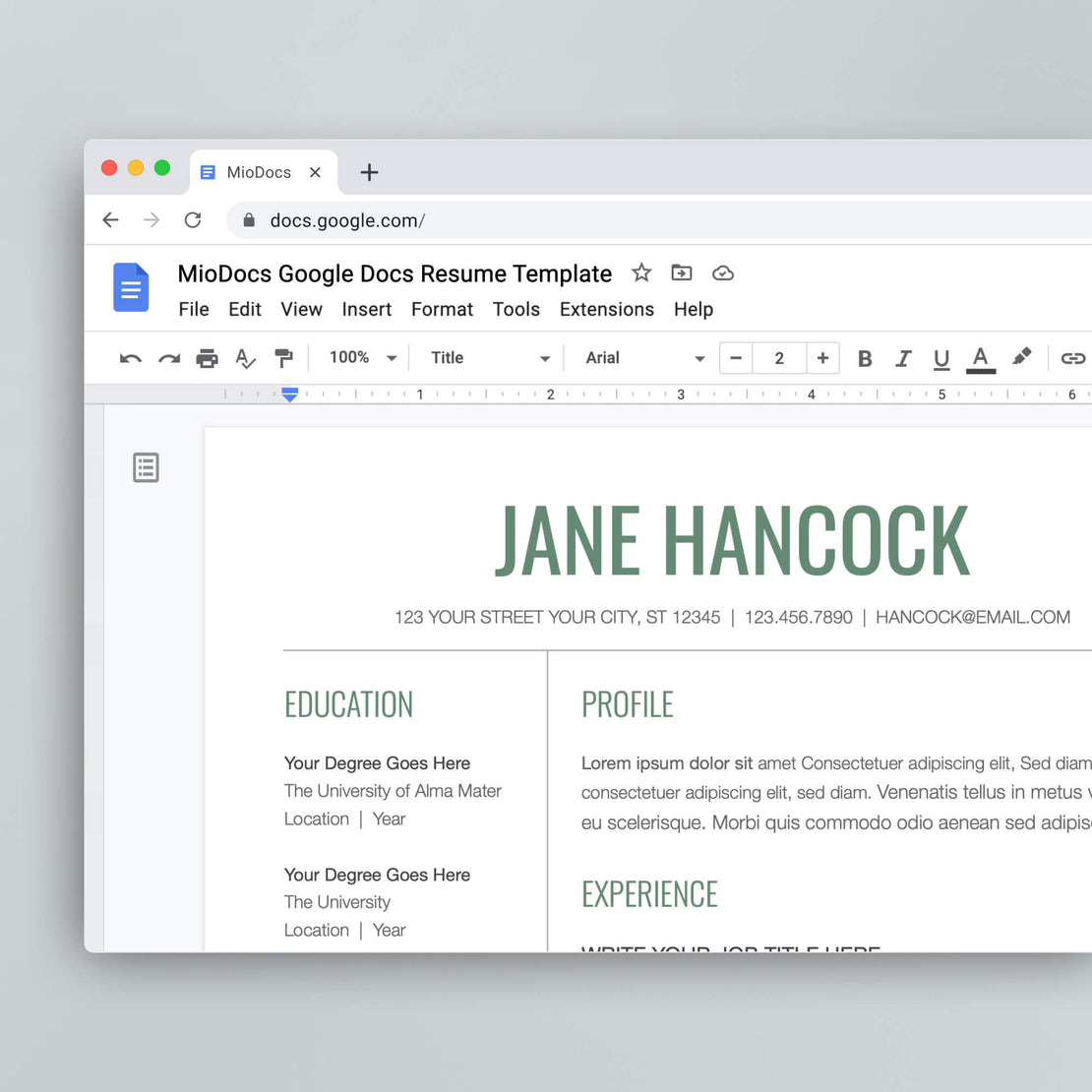Select the Undo icon
The width and height of the screenshot is (1092, 1092).
(x=129, y=358)
